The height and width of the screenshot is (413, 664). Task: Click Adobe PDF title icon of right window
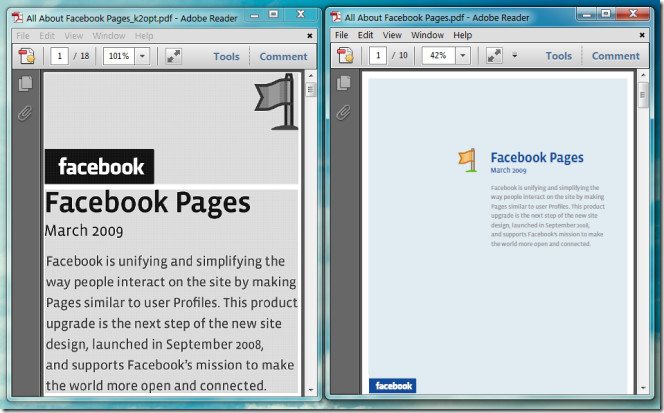[x=336, y=17]
